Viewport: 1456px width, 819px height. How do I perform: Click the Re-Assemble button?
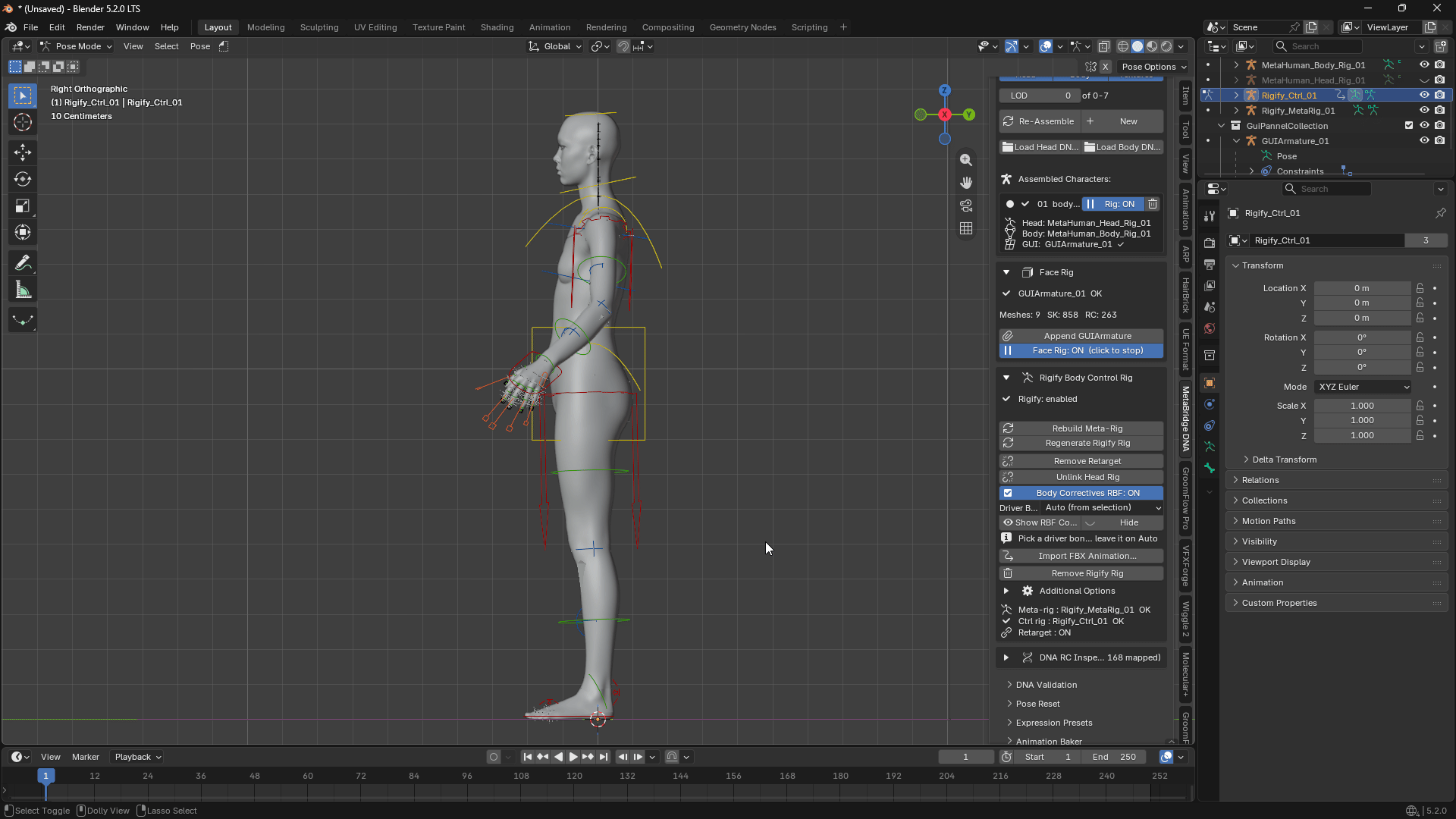pyautogui.click(x=1039, y=121)
